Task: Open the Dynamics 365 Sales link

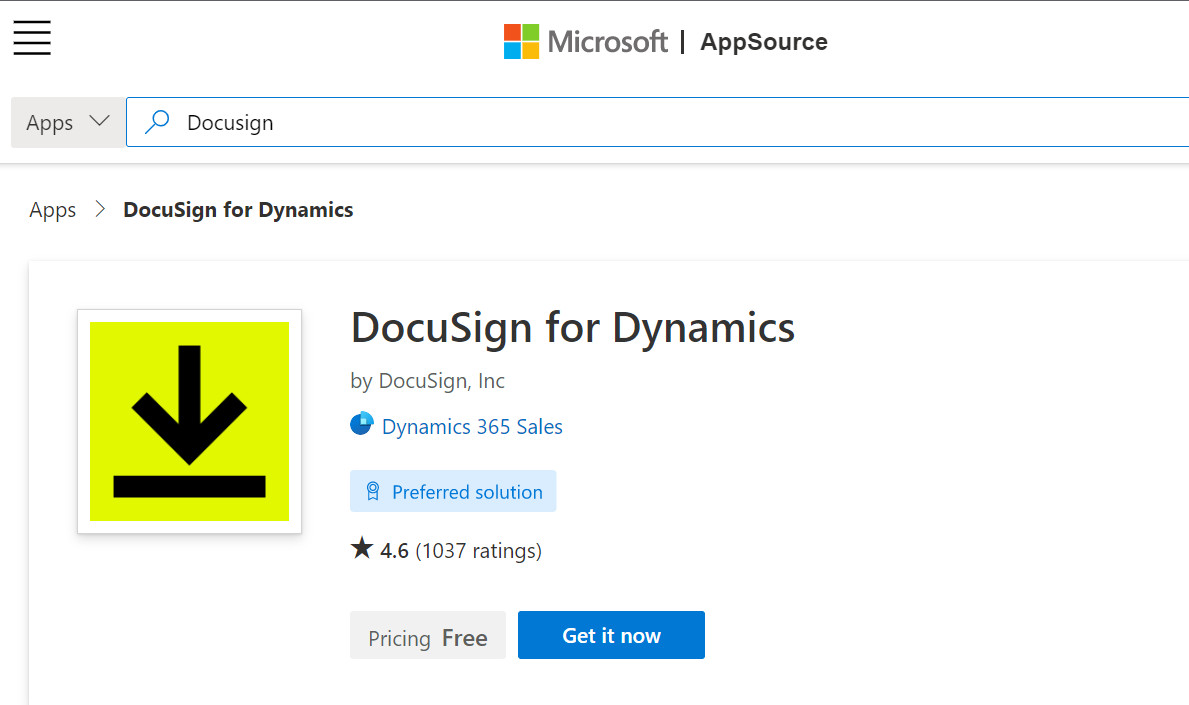Action: tap(472, 427)
